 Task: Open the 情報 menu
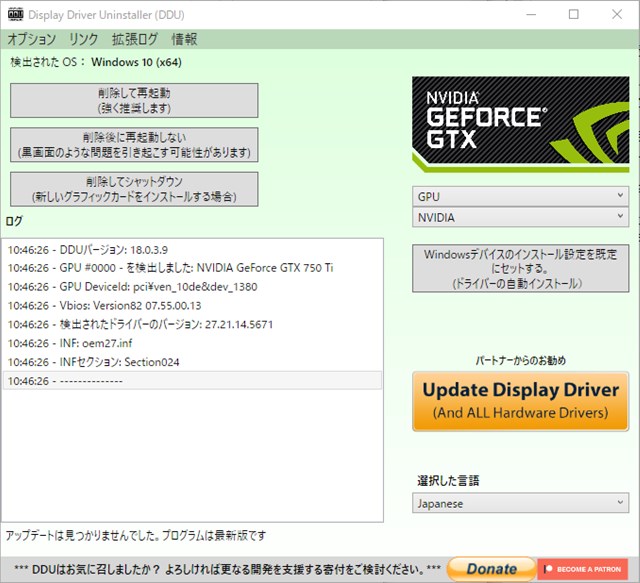tap(184, 39)
